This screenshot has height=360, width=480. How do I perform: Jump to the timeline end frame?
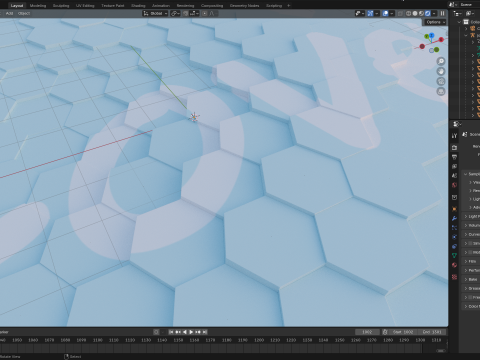click(x=205, y=332)
